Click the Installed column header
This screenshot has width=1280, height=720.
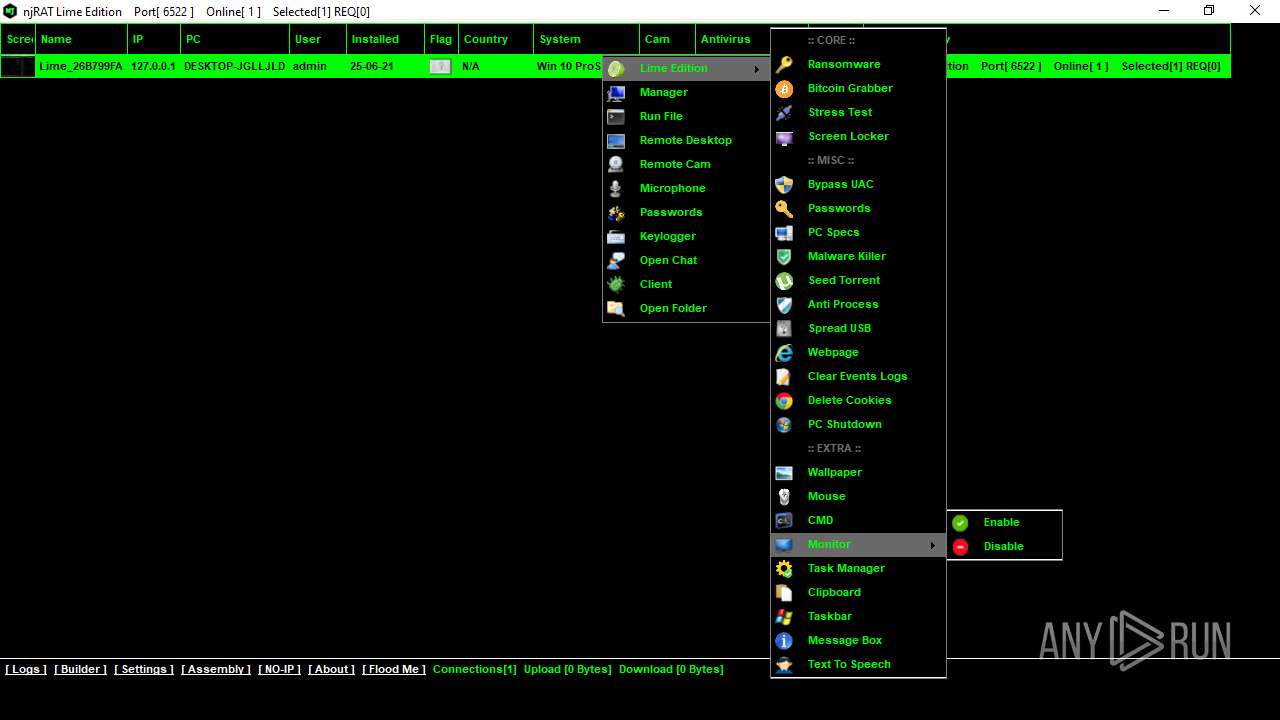tap(386, 39)
